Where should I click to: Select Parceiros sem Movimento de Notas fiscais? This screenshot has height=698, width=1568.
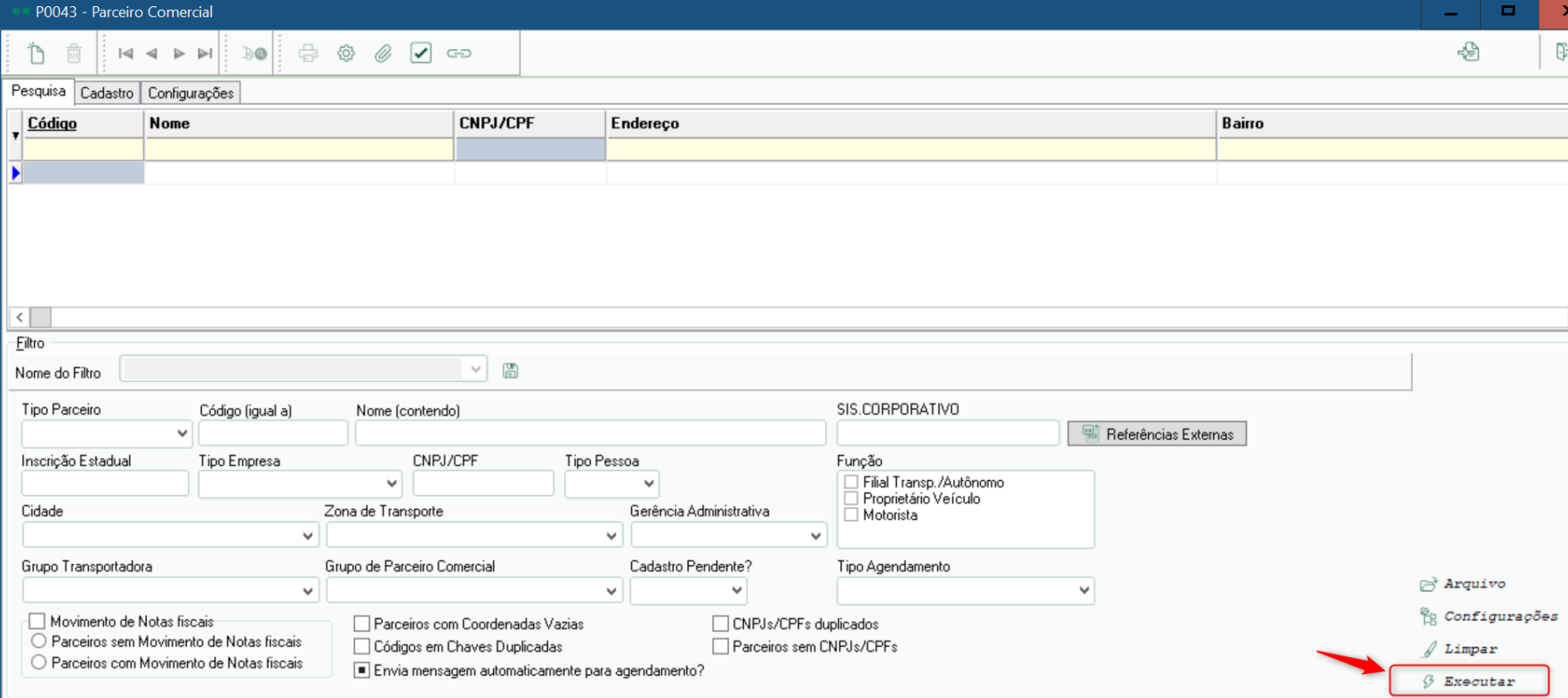coord(38,641)
